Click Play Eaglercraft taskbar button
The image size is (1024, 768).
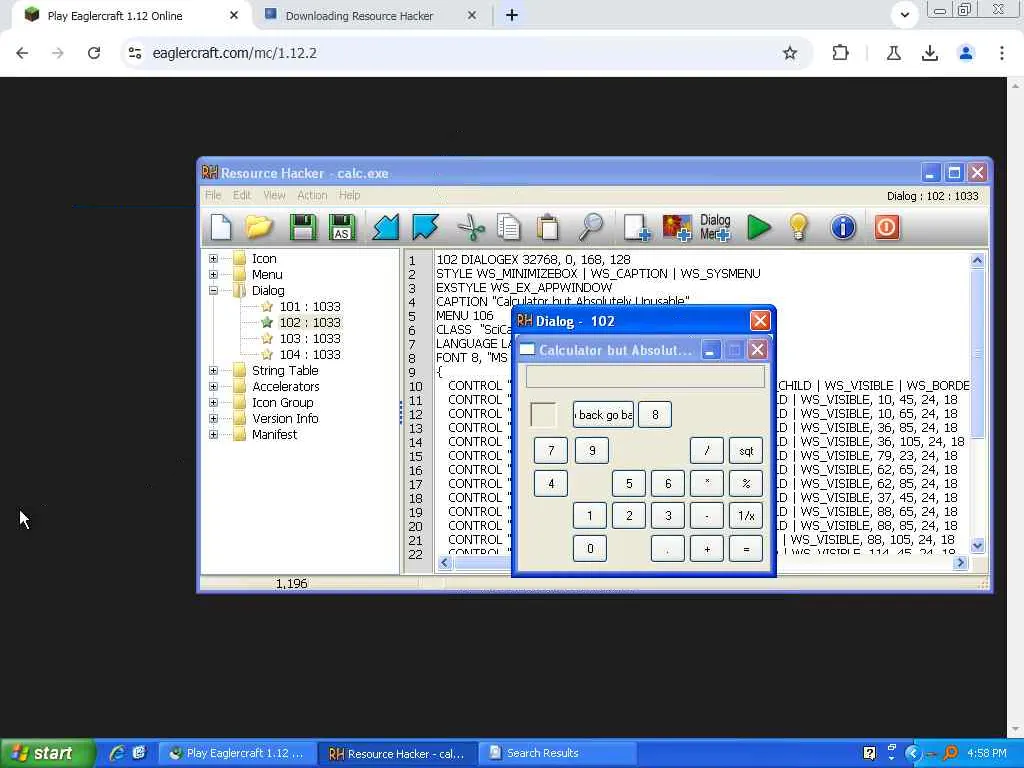[x=238, y=753]
